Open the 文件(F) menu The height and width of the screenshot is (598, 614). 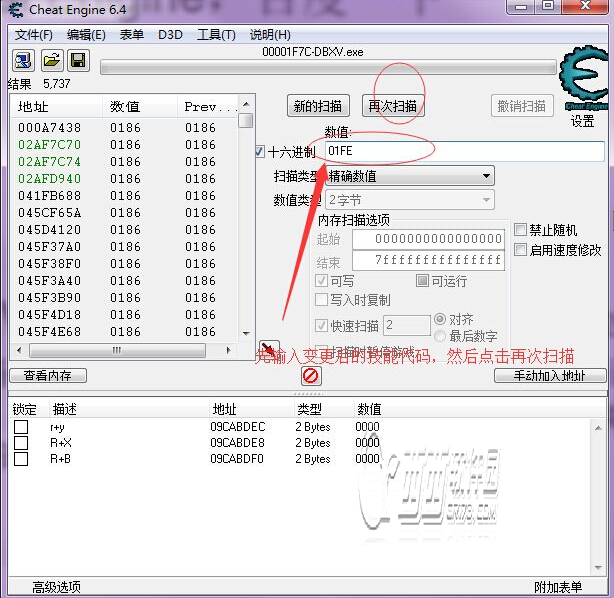34,35
